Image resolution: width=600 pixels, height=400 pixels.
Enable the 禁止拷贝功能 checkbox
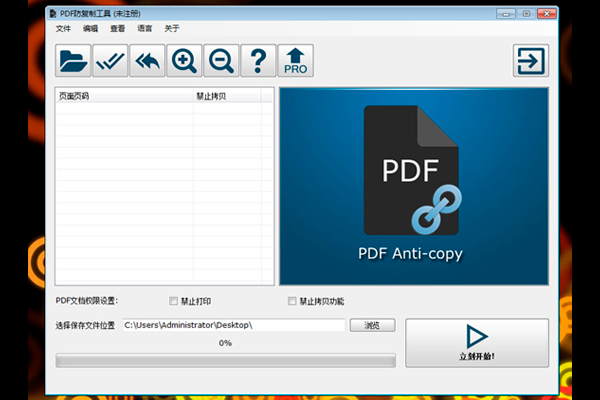click(x=292, y=301)
